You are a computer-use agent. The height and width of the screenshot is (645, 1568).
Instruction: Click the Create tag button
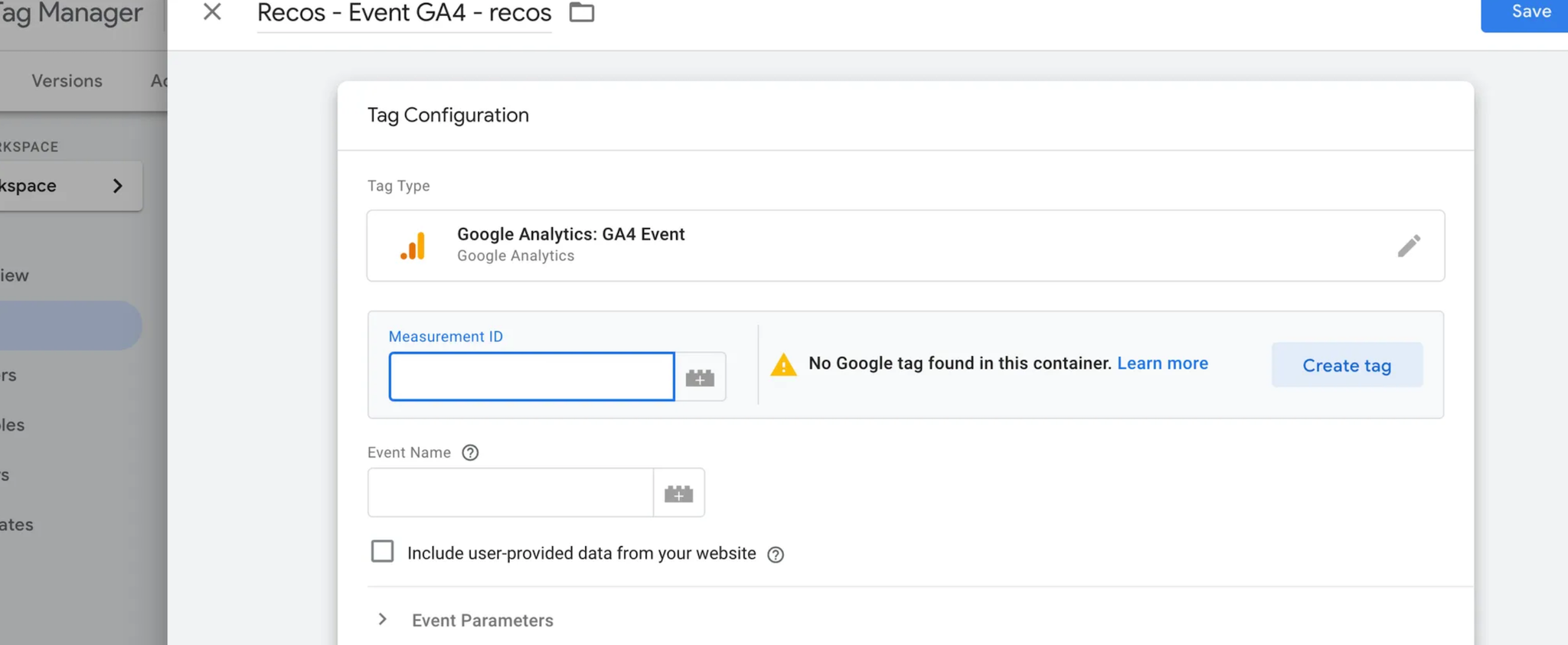1347,365
